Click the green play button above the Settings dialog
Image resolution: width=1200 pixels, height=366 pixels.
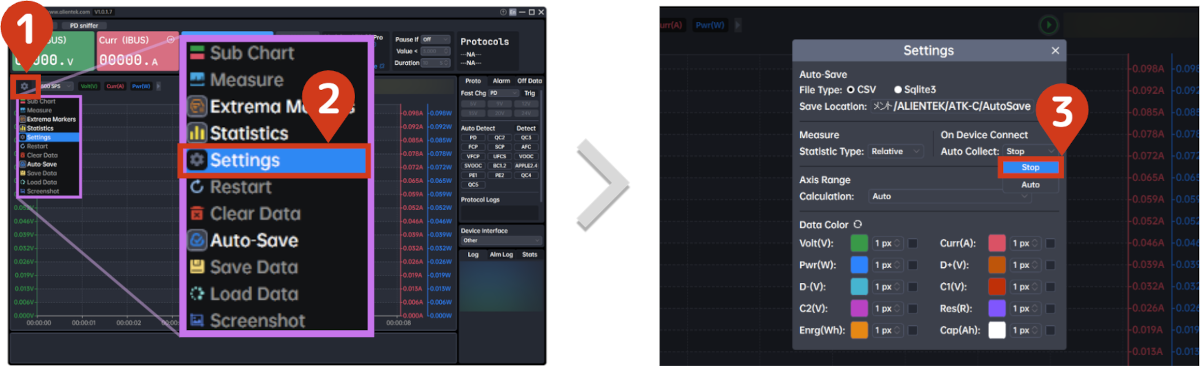(x=1048, y=24)
